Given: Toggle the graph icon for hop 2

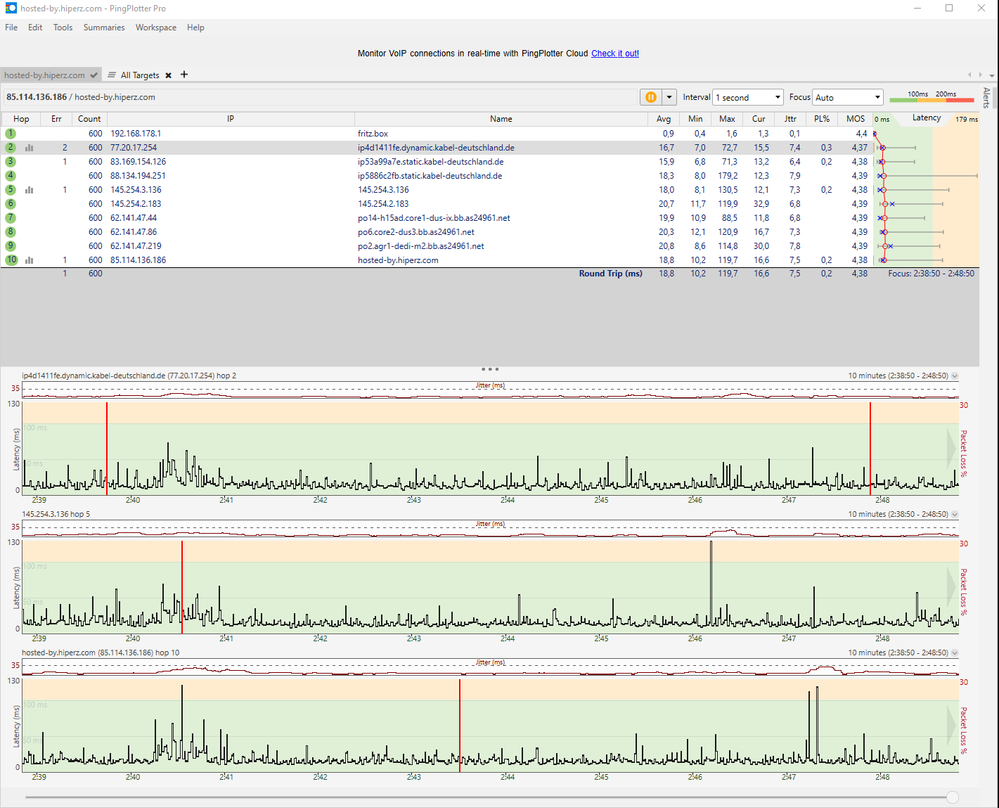Looking at the screenshot, I should [29, 147].
